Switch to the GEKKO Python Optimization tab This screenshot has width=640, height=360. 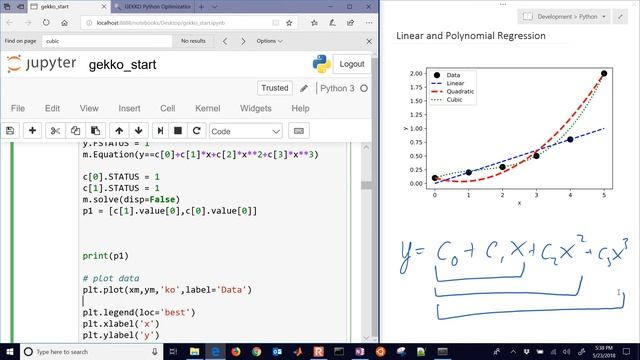[153, 7]
